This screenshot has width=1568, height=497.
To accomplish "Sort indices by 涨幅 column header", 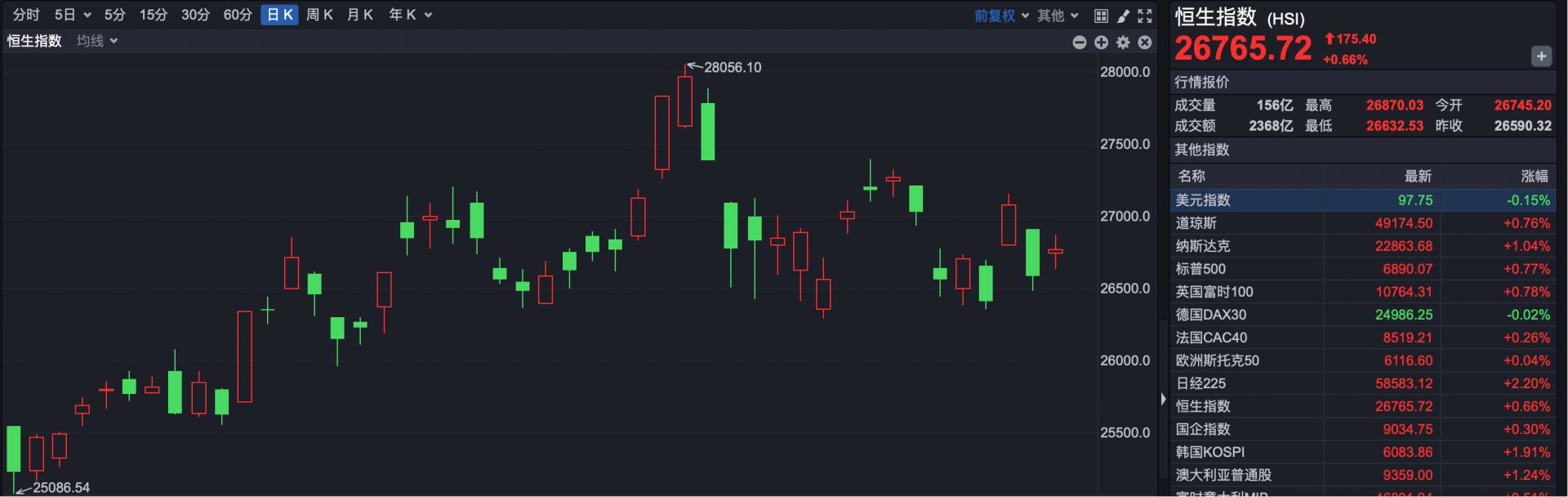I will (x=1534, y=176).
